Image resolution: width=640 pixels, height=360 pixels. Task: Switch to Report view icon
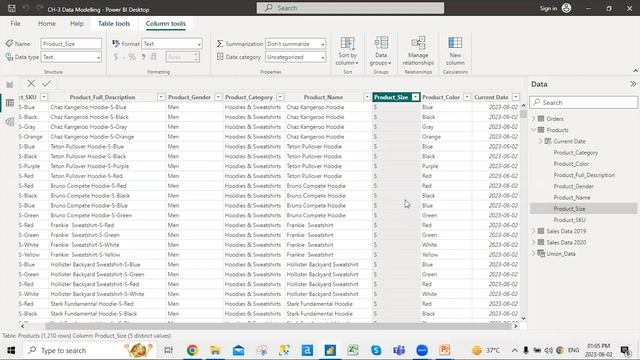9,84
